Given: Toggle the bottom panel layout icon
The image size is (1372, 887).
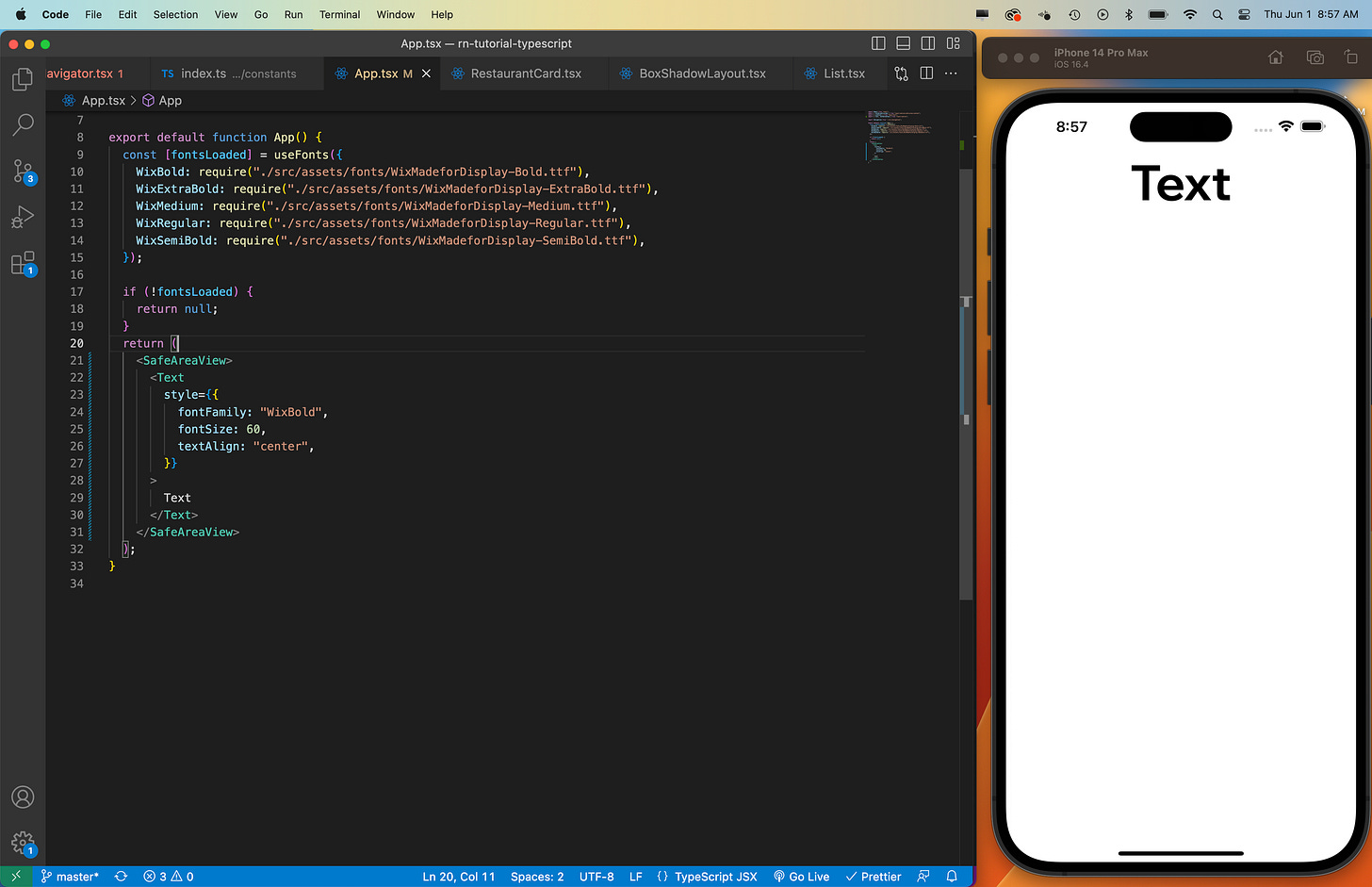Looking at the screenshot, I should tap(903, 43).
